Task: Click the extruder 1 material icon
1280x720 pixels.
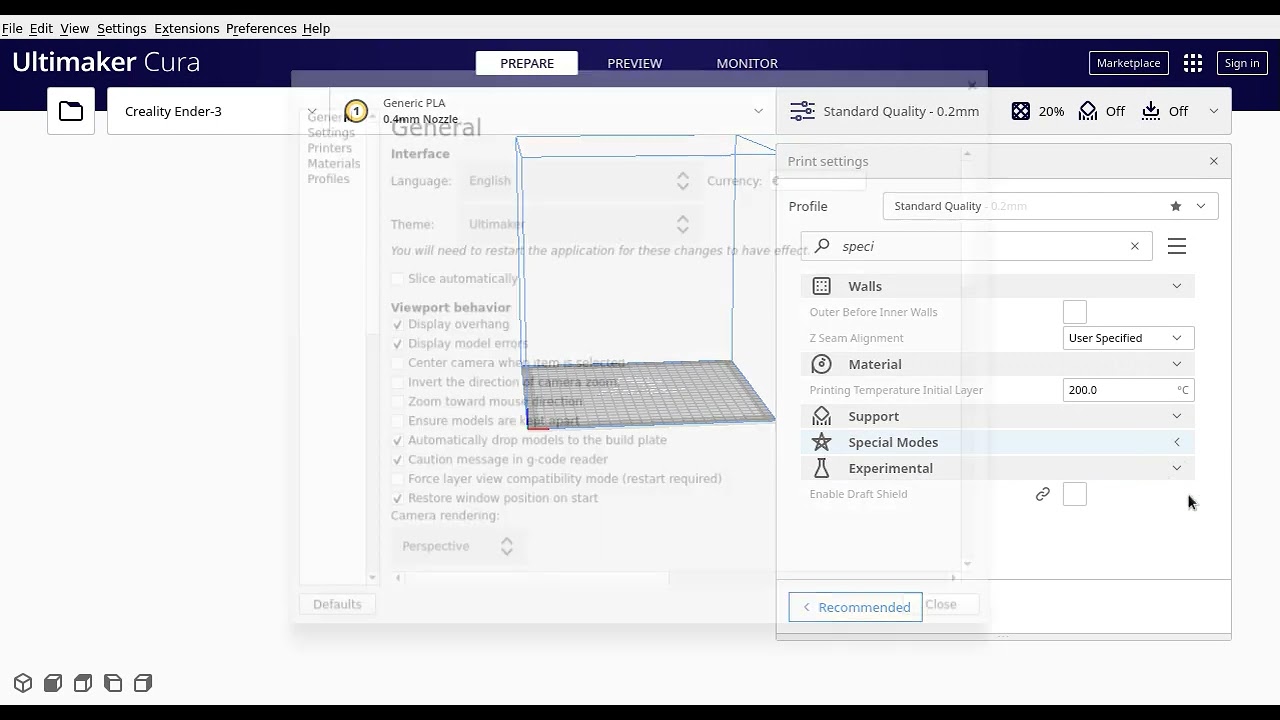Action: 355,111
